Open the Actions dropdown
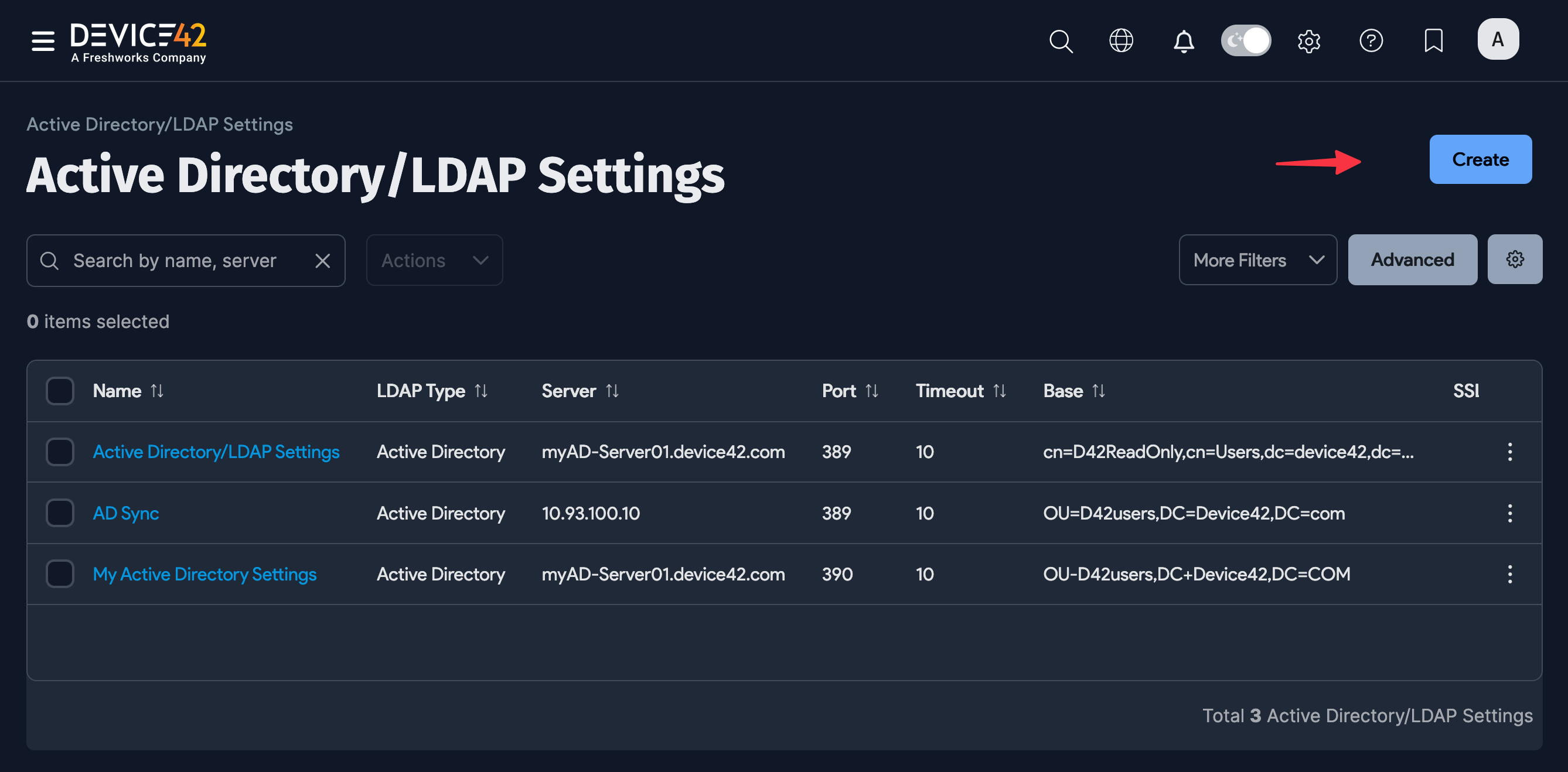The width and height of the screenshot is (1568, 772). pyautogui.click(x=434, y=259)
